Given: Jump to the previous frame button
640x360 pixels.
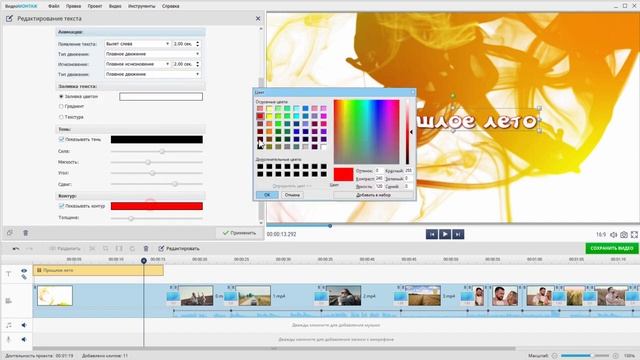Looking at the screenshot, I should point(432,234).
